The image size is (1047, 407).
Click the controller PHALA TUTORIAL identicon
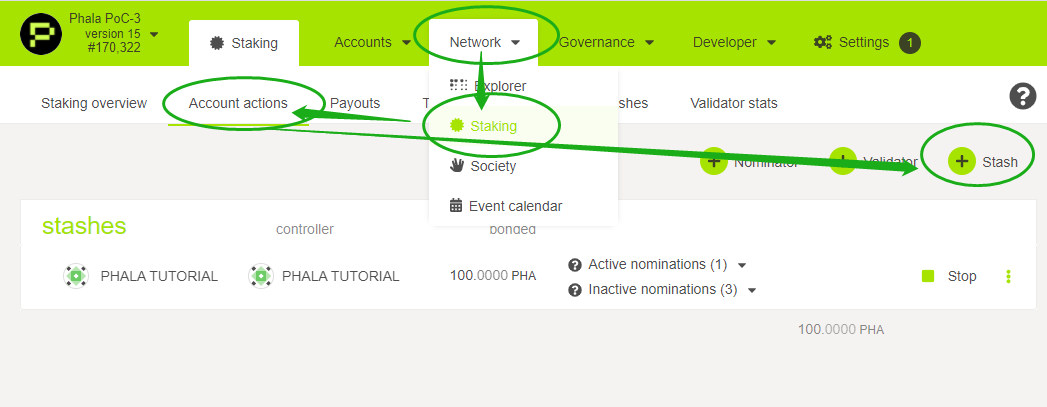tap(260, 276)
